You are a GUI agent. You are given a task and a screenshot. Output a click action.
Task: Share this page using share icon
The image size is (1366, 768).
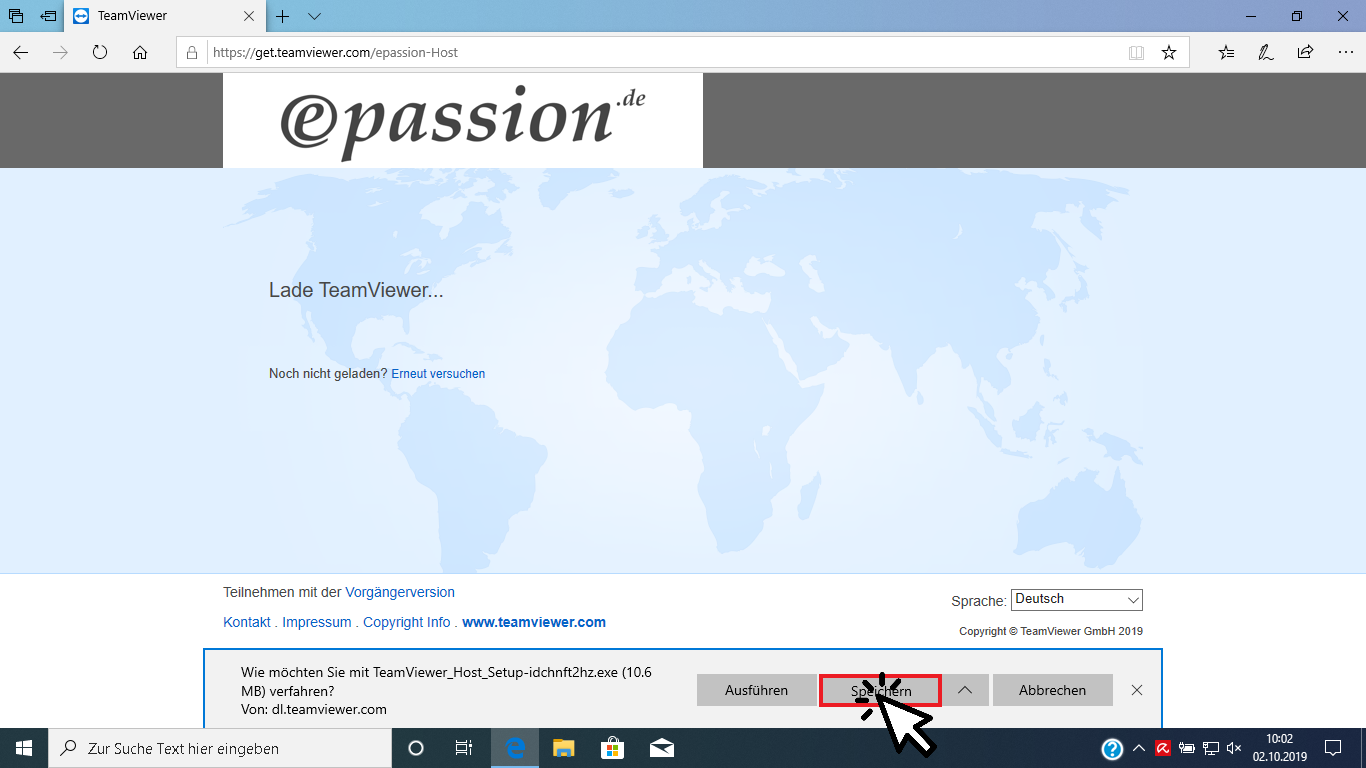(1305, 52)
